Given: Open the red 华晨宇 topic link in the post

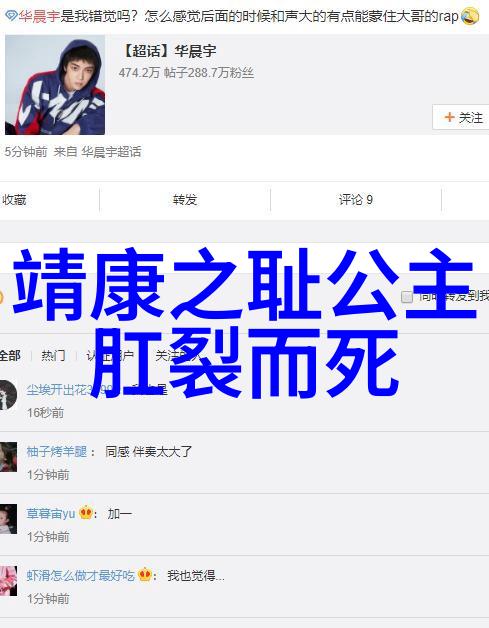Looking at the screenshot, I should tap(39, 16).
